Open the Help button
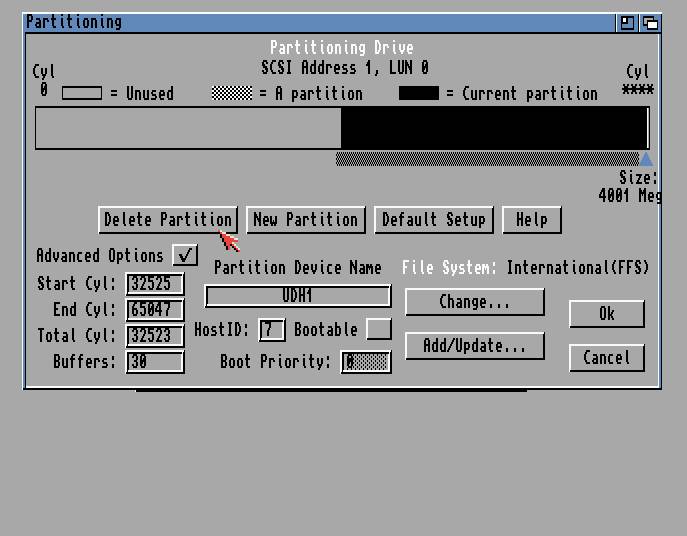The width and height of the screenshot is (687, 536). coord(531,220)
